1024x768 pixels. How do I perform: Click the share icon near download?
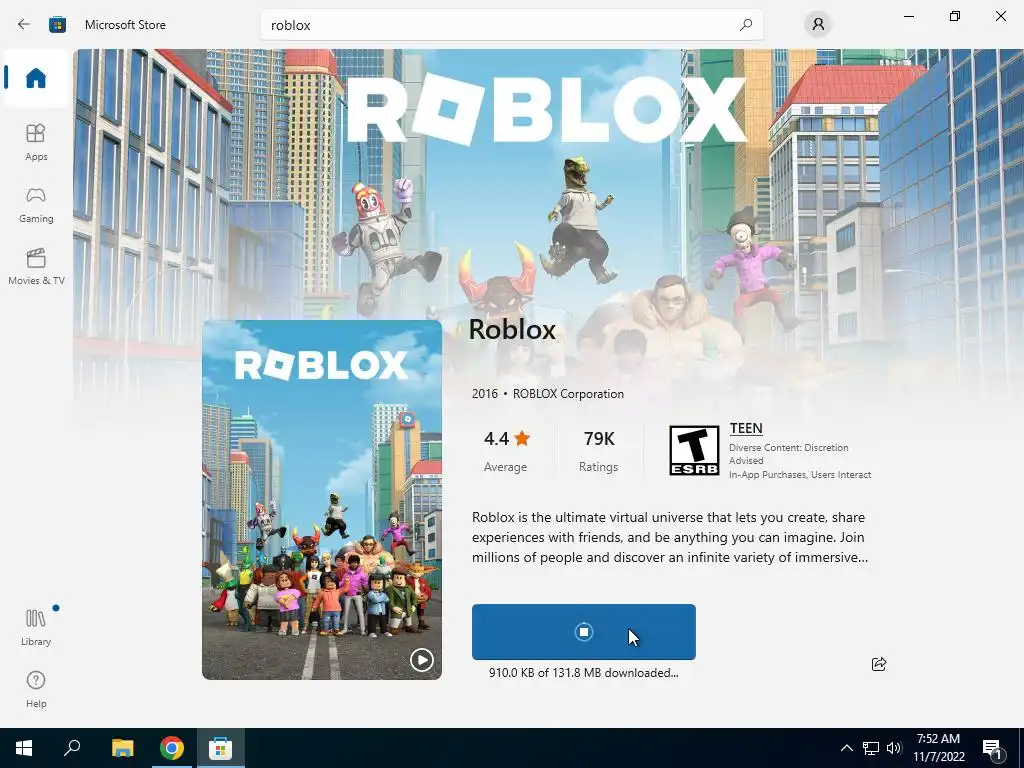[x=879, y=664]
